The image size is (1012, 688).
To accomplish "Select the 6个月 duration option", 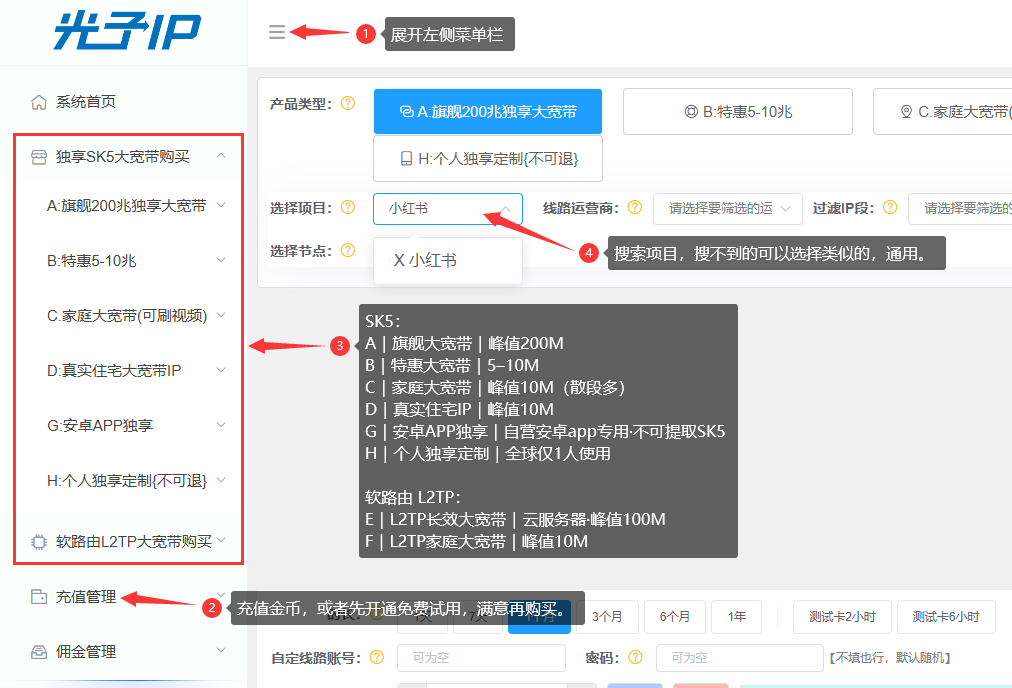I will (674, 617).
